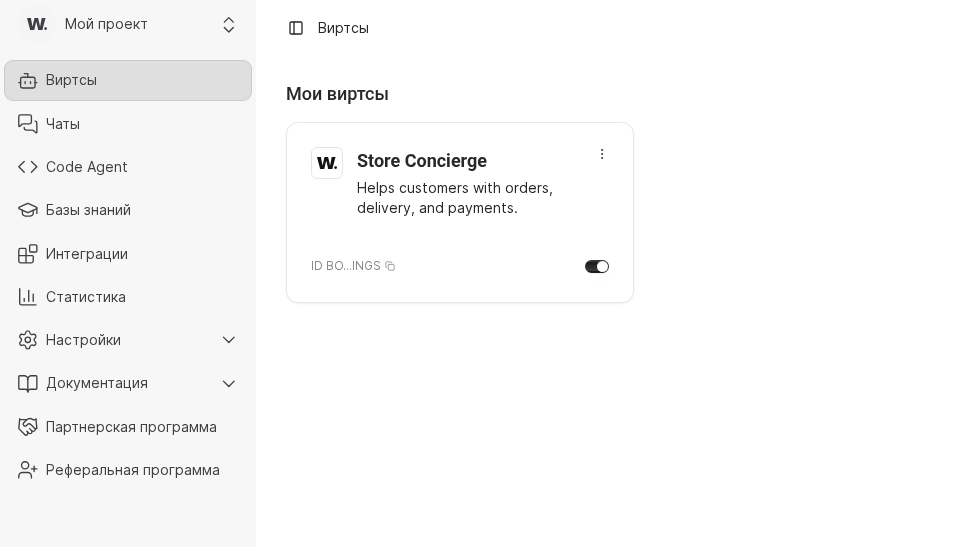The width and height of the screenshot is (958, 547).
Task: Expand the Настройки section chevron
Action: [x=229, y=340]
